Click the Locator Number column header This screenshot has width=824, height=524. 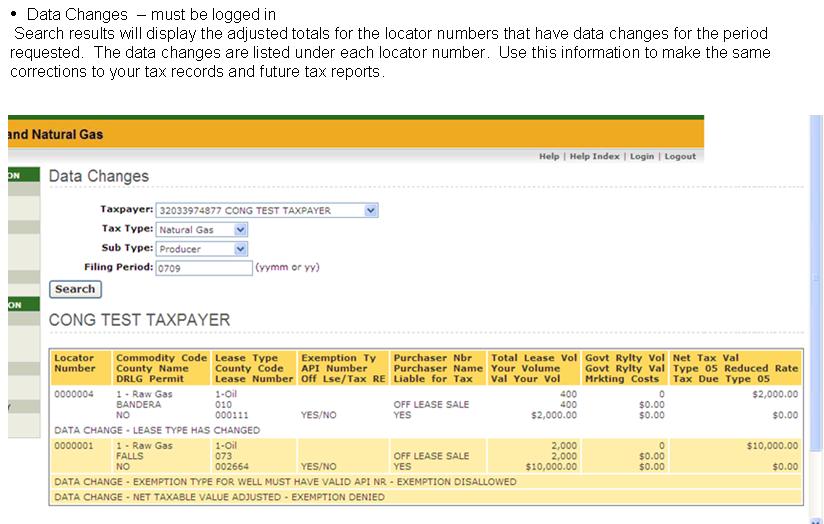[75, 362]
